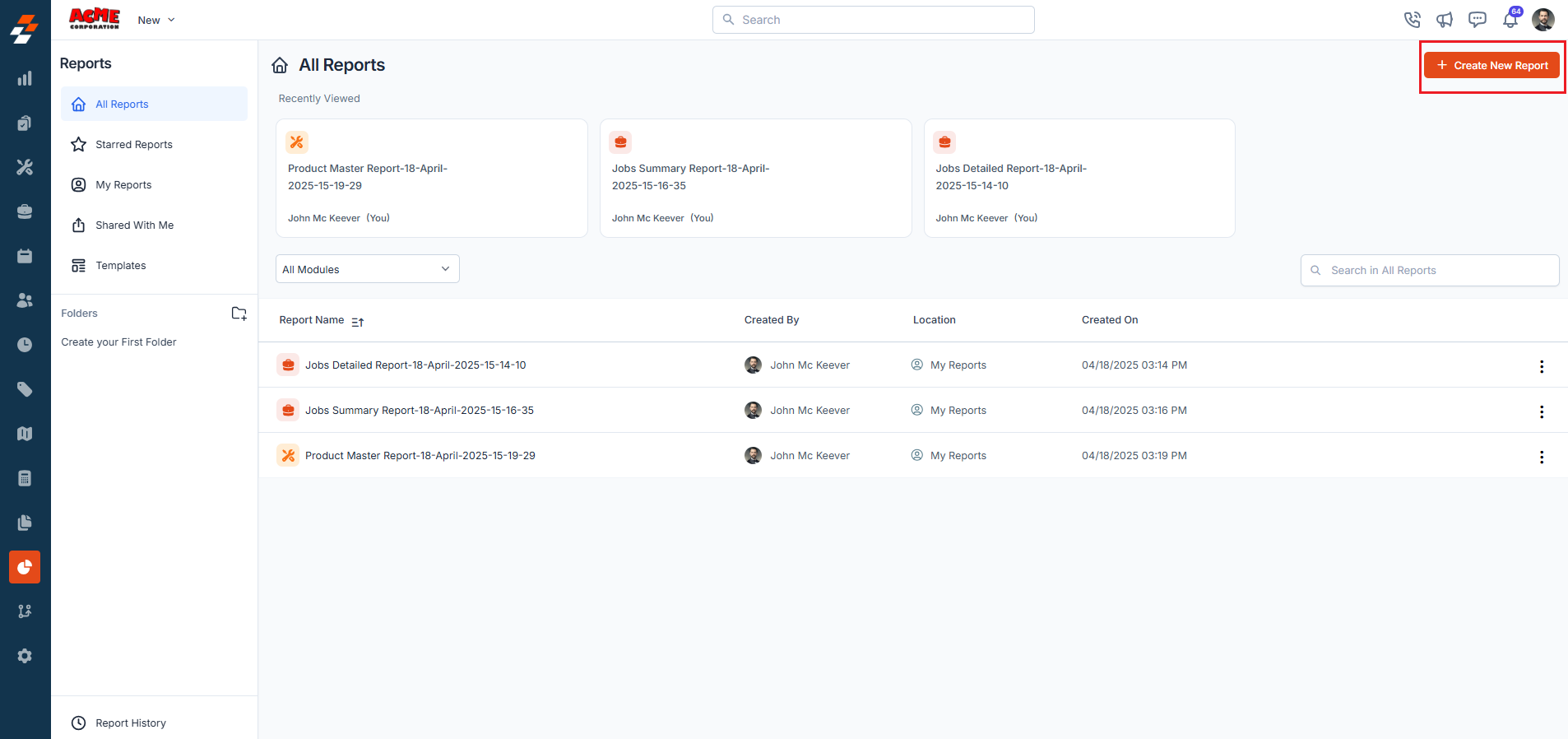Open recently viewed Product Master Report card

tap(432, 178)
